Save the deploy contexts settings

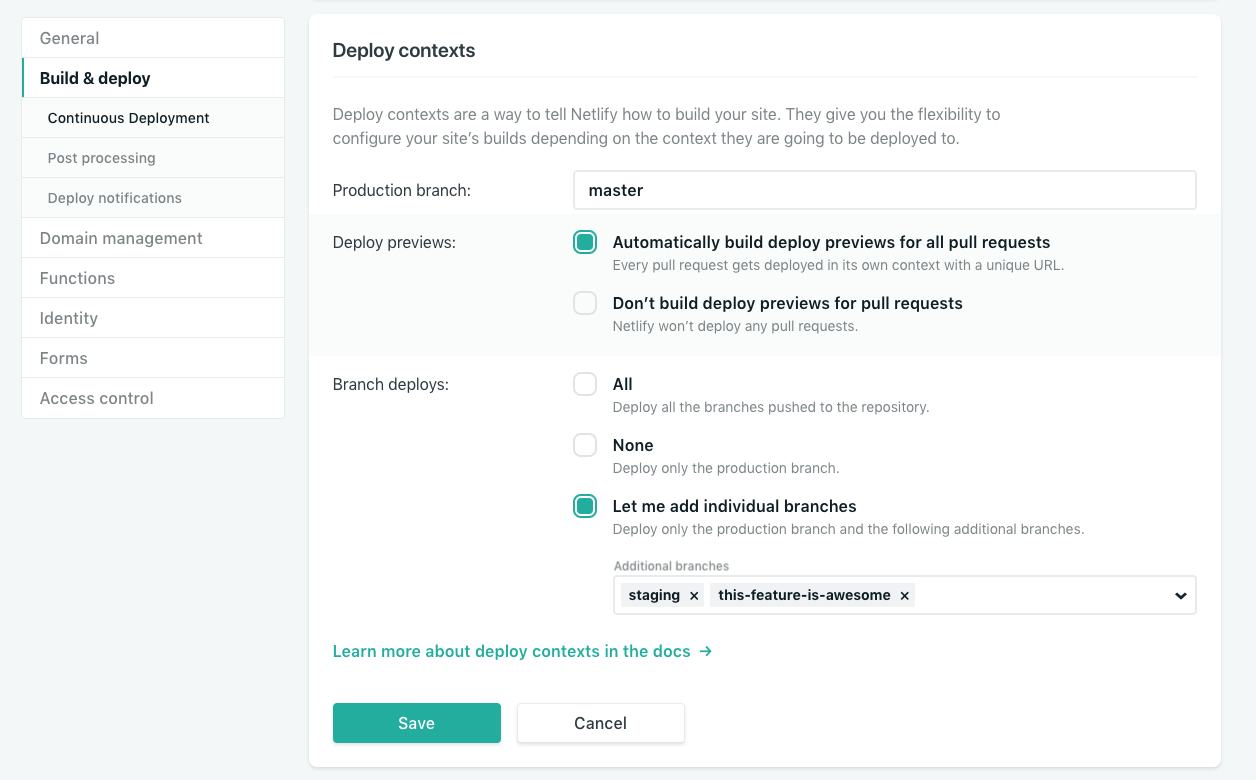[x=416, y=723]
